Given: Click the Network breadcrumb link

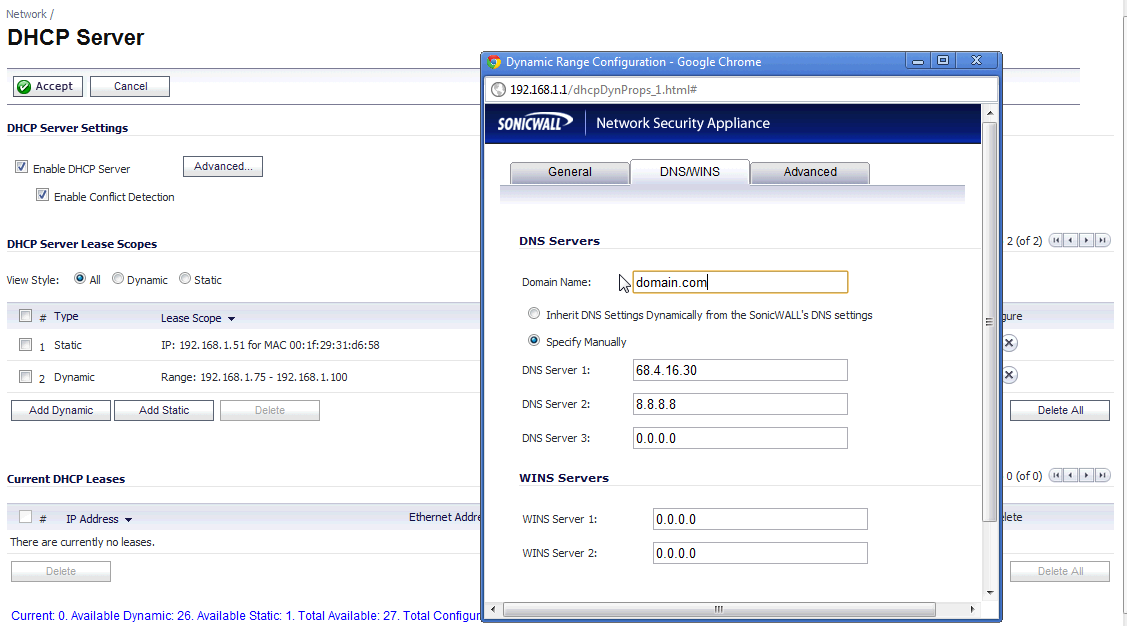Looking at the screenshot, I should (x=27, y=14).
